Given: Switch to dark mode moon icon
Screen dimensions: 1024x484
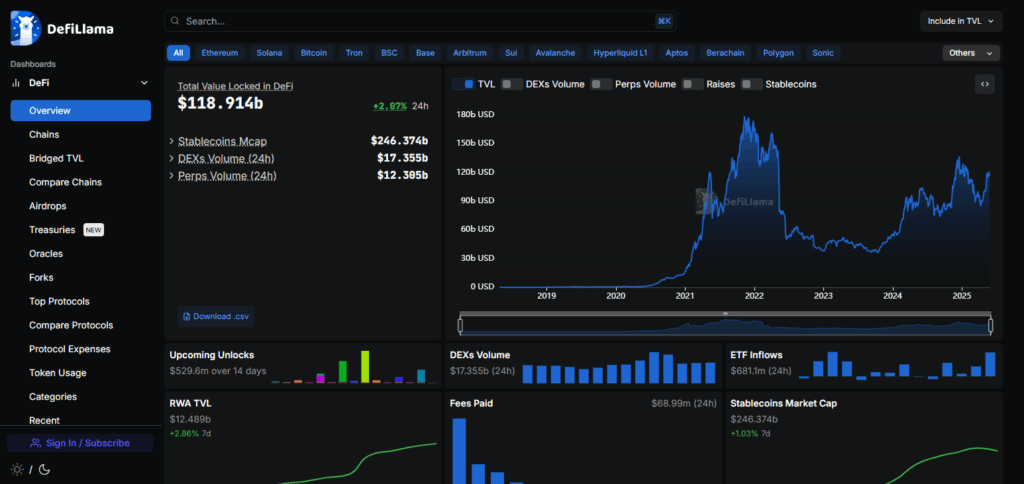Looking at the screenshot, I should coord(43,470).
